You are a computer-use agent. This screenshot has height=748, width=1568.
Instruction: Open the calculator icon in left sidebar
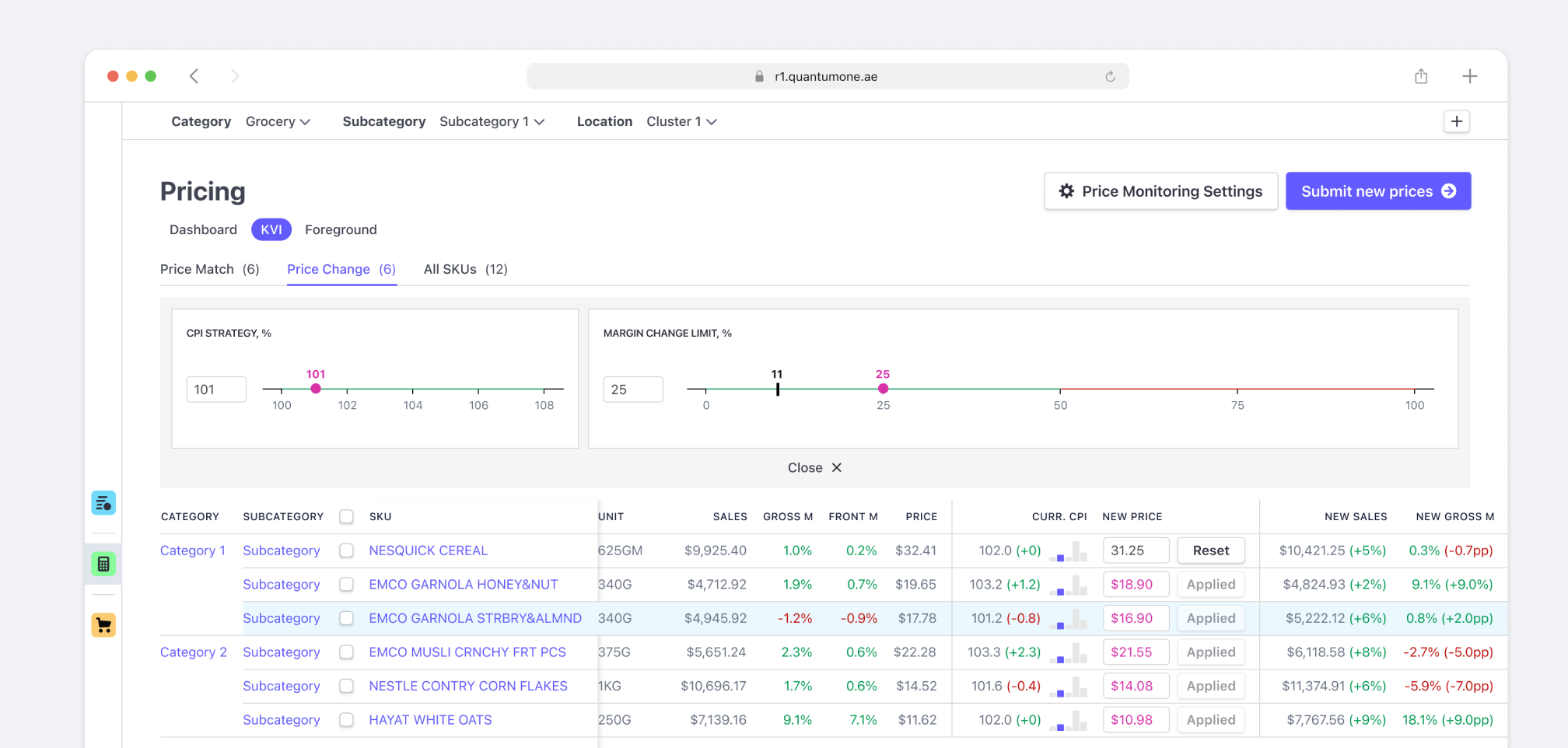(103, 564)
